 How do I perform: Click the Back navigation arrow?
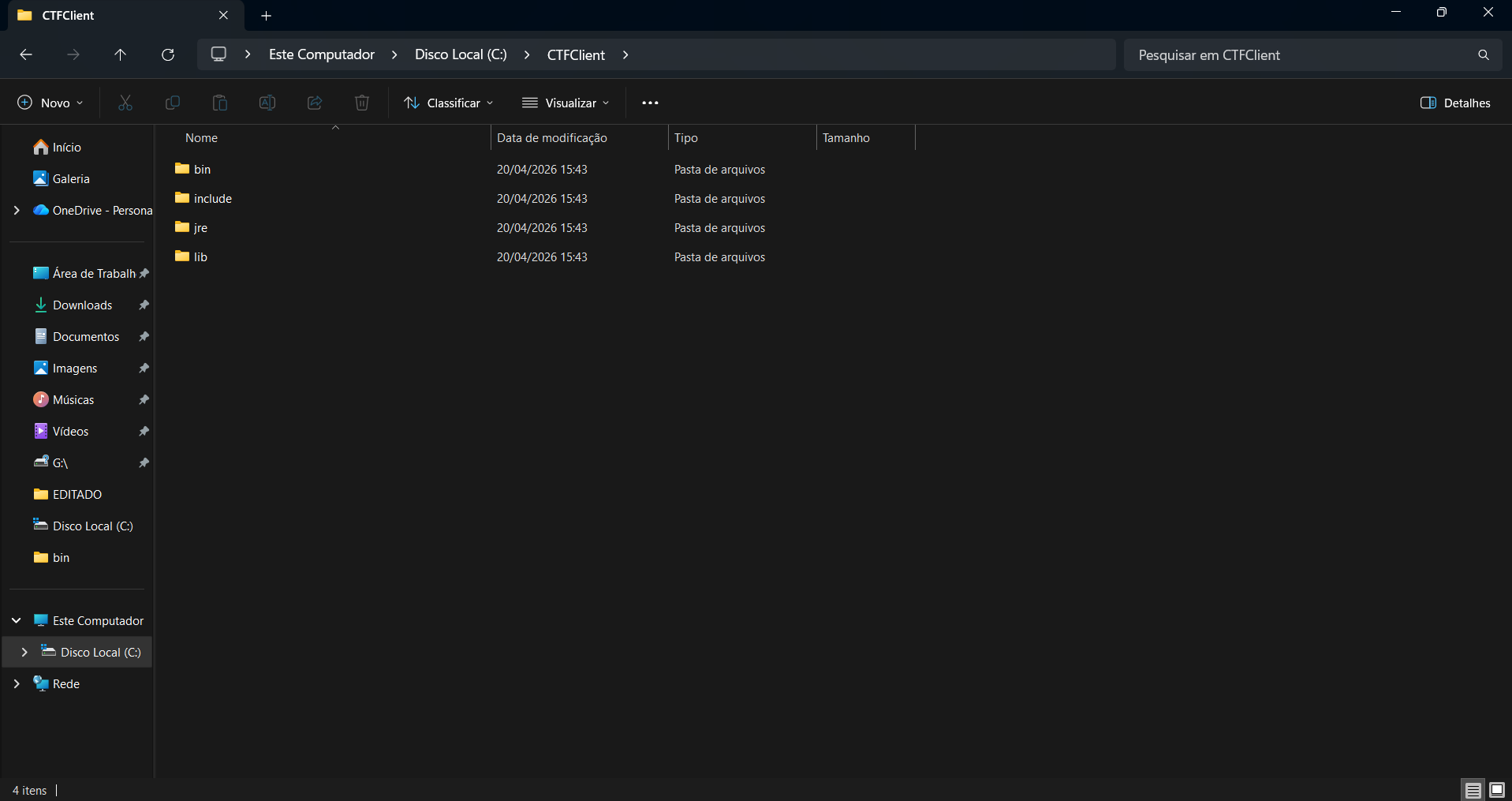[26, 54]
